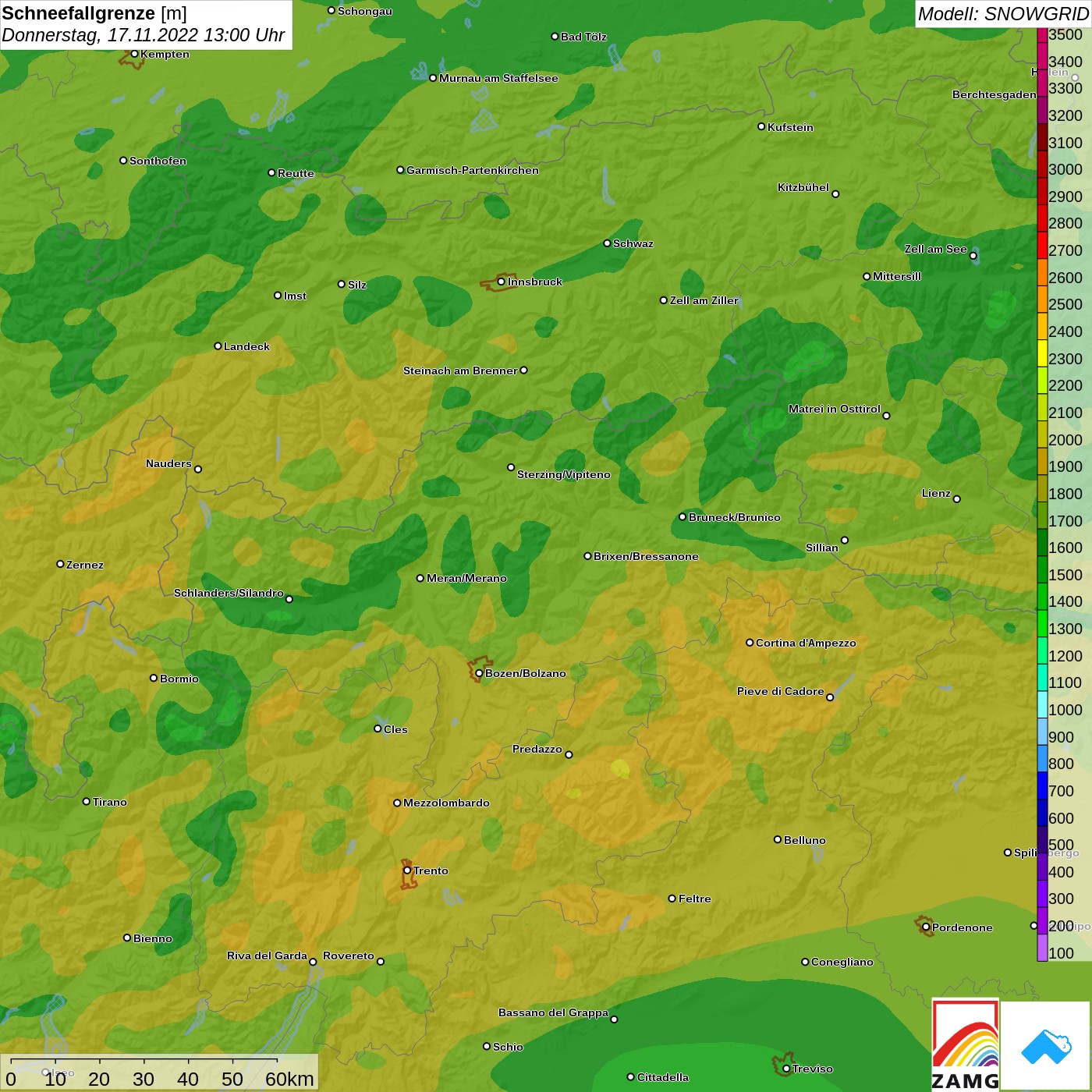Click the Treviso city marker
The width and height of the screenshot is (1092, 1092).
coord(786,1069)
